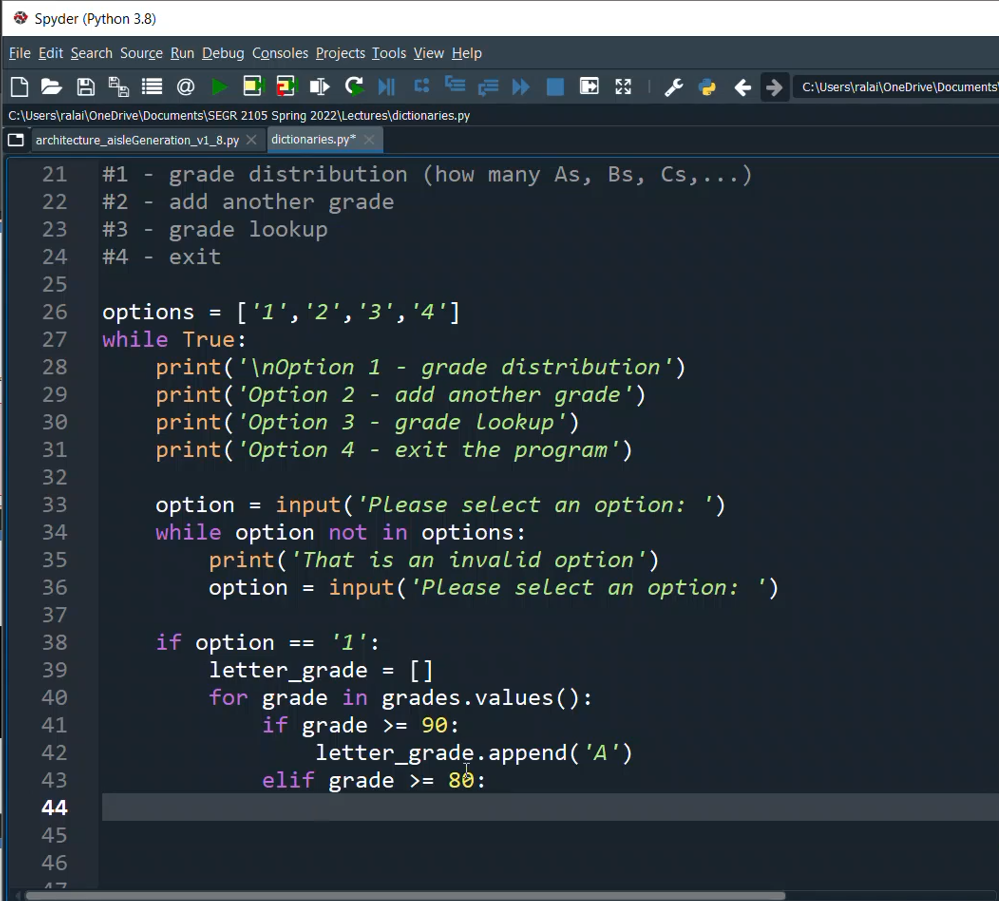Click 'while True:' on line 27
Image resolution: width=999 pixels, height=901 pixels.
[x=174, y=339]
